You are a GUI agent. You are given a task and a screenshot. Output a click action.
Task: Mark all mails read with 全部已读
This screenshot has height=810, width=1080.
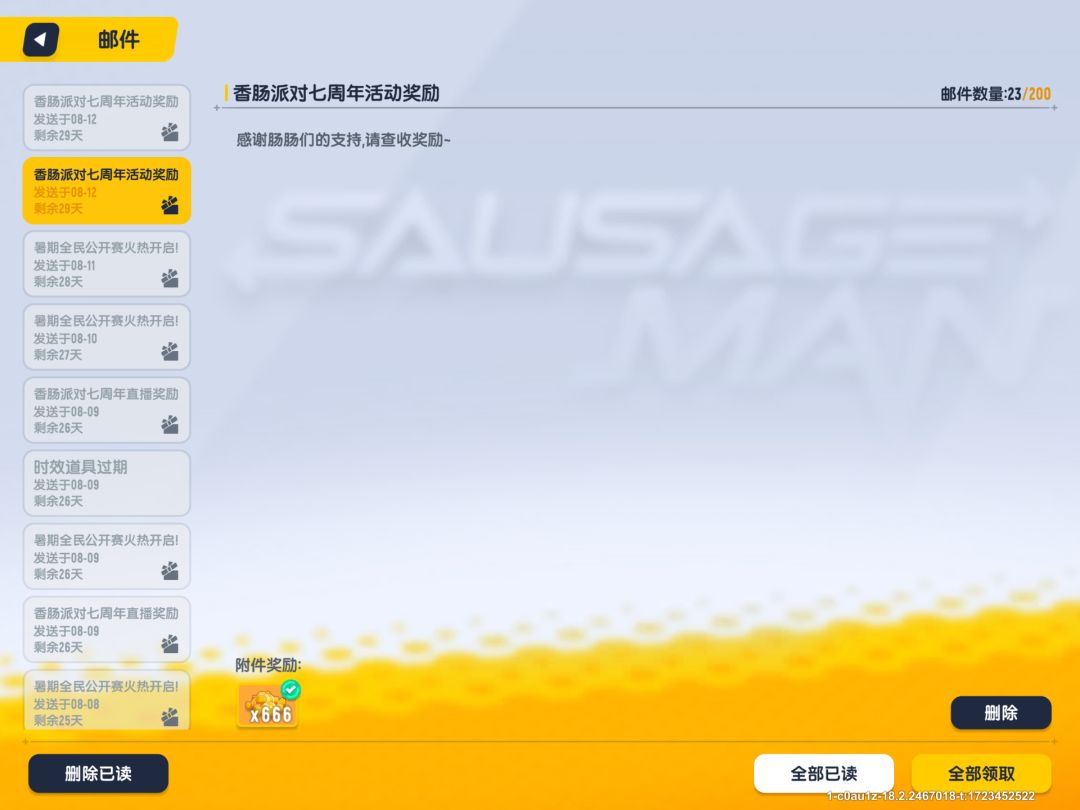point(824,773)
